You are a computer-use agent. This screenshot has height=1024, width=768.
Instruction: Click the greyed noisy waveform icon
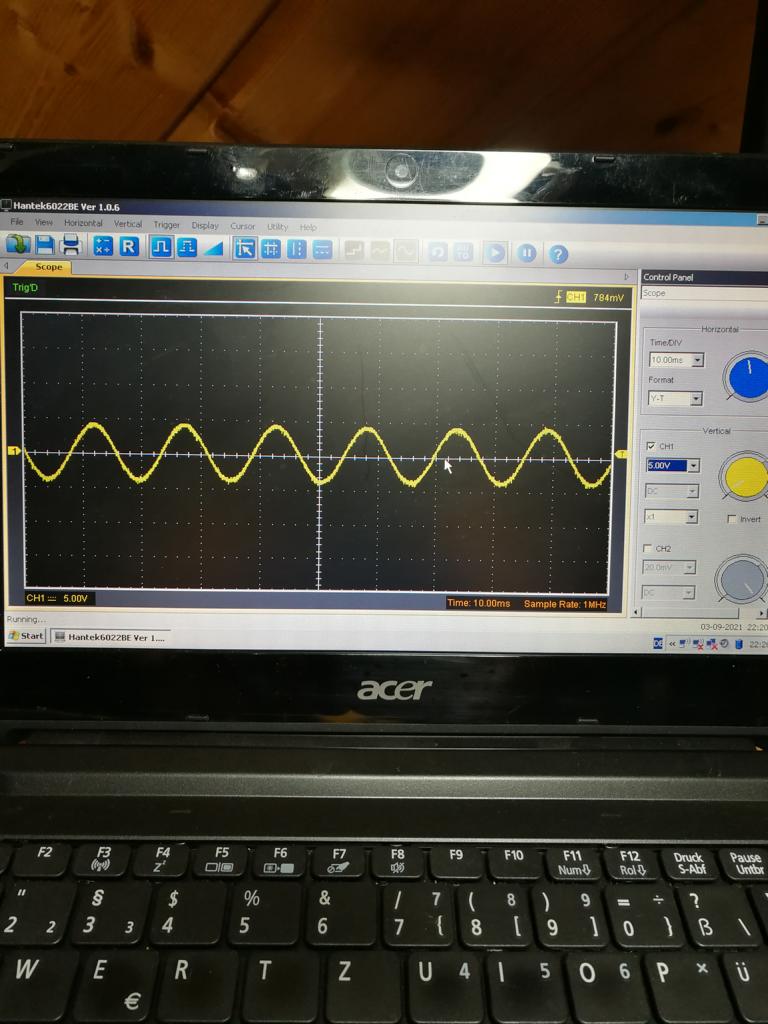[x=380, y=251]
